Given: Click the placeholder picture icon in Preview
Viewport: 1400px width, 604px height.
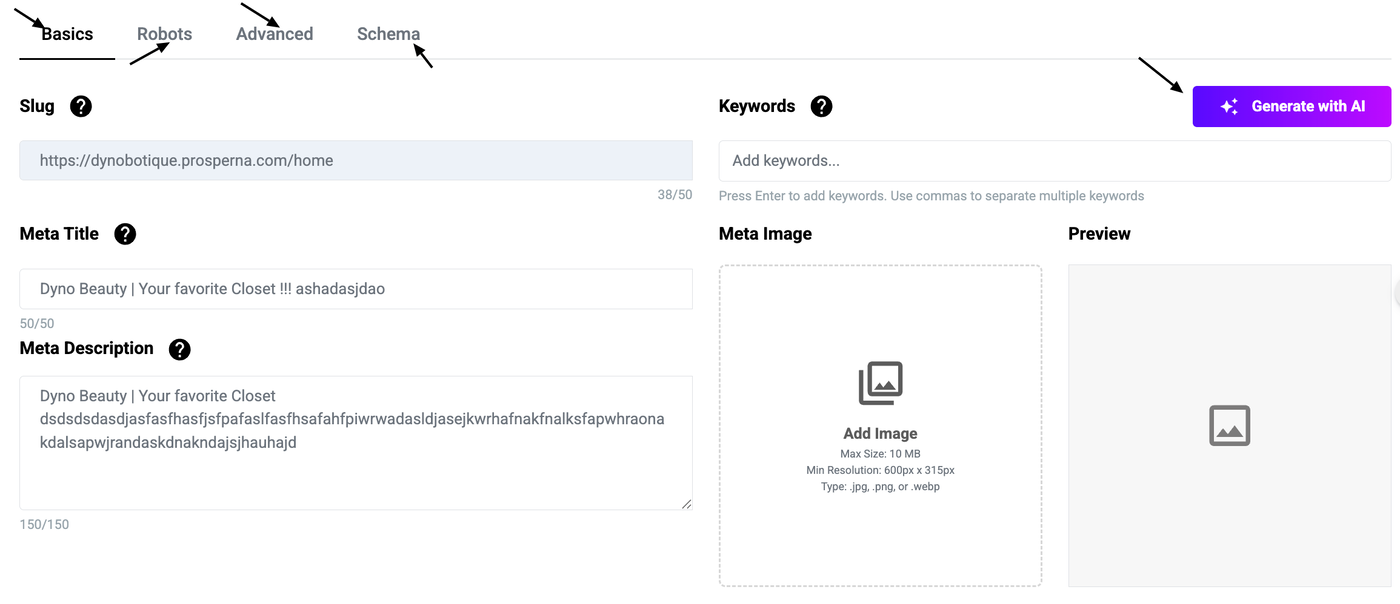Looking at the screenshot, I should point(1229,425).
